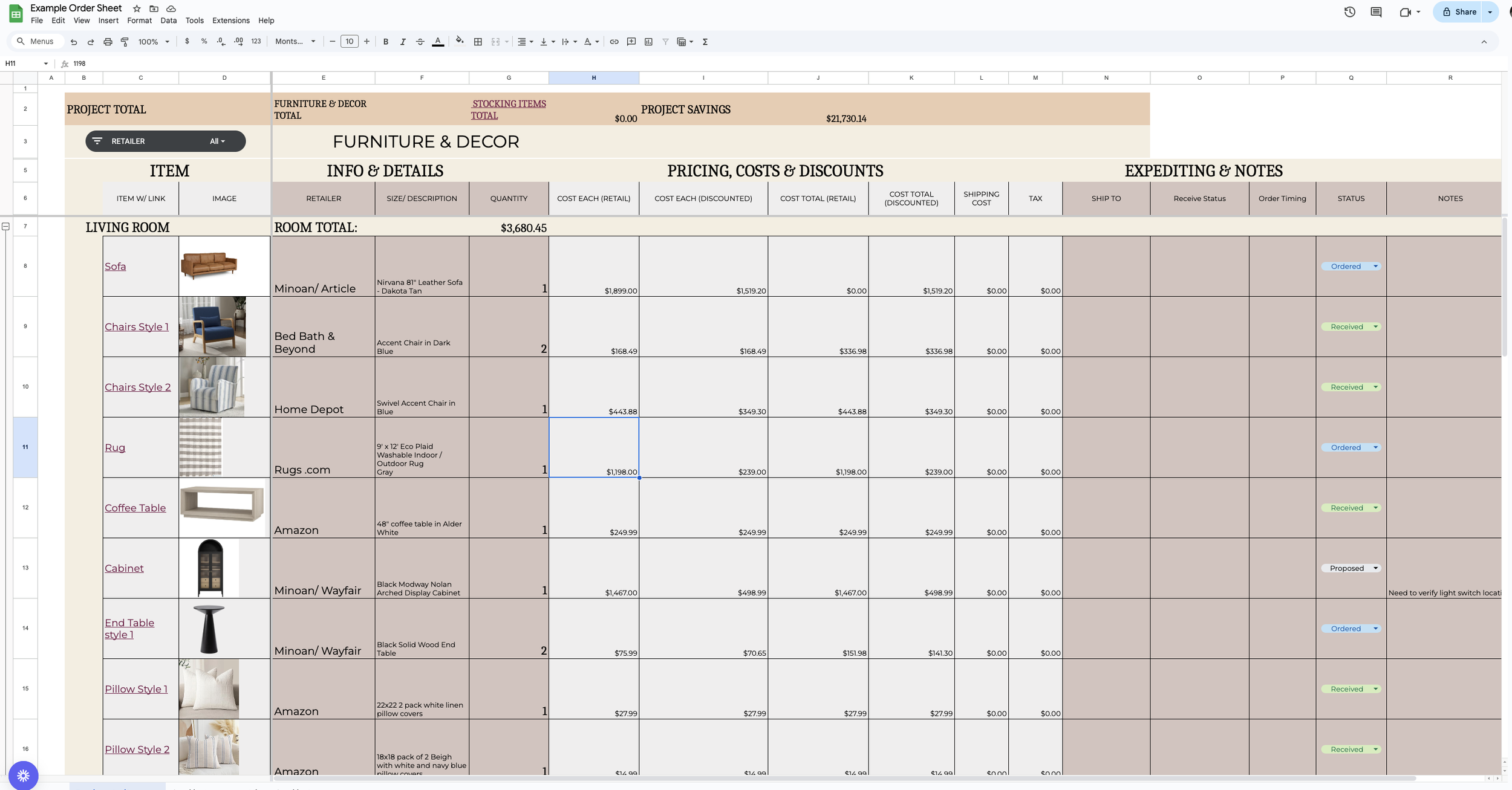Click the insert link icon
Image resolution: width=1512 pixels, height=790 pixels.
tap(614, 42)
